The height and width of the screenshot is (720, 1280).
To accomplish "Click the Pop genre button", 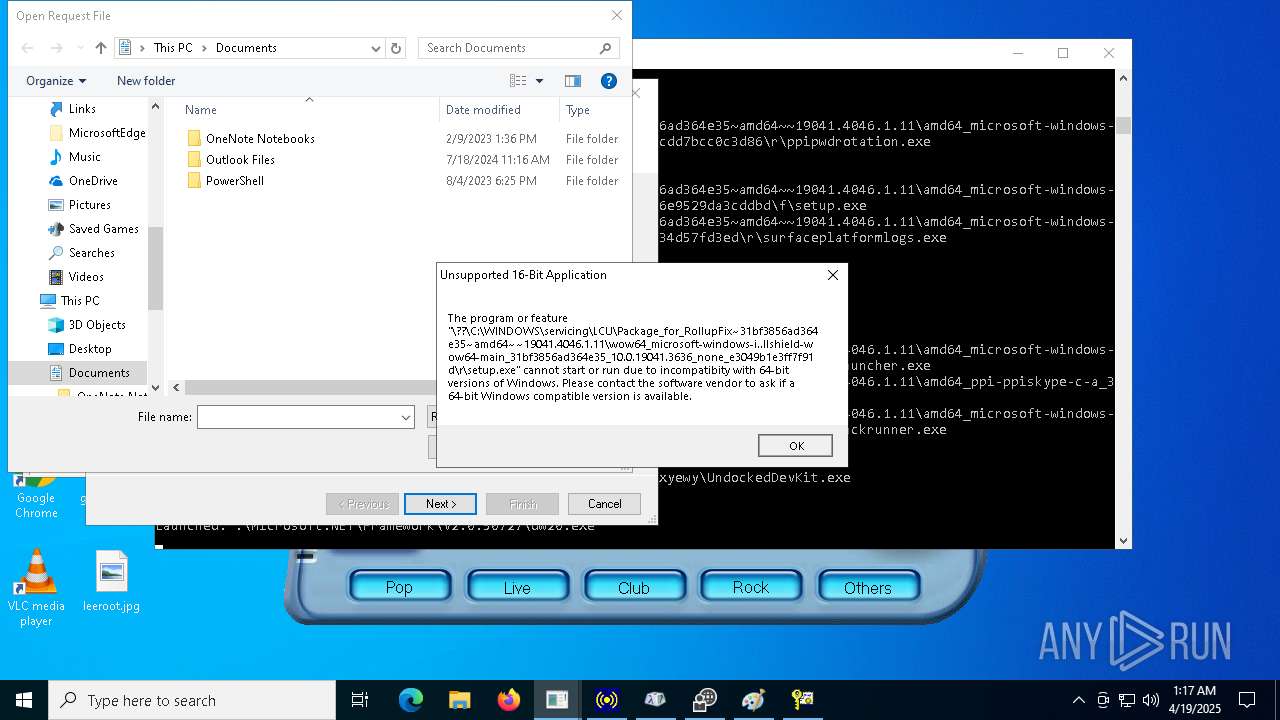I will 399,588.
